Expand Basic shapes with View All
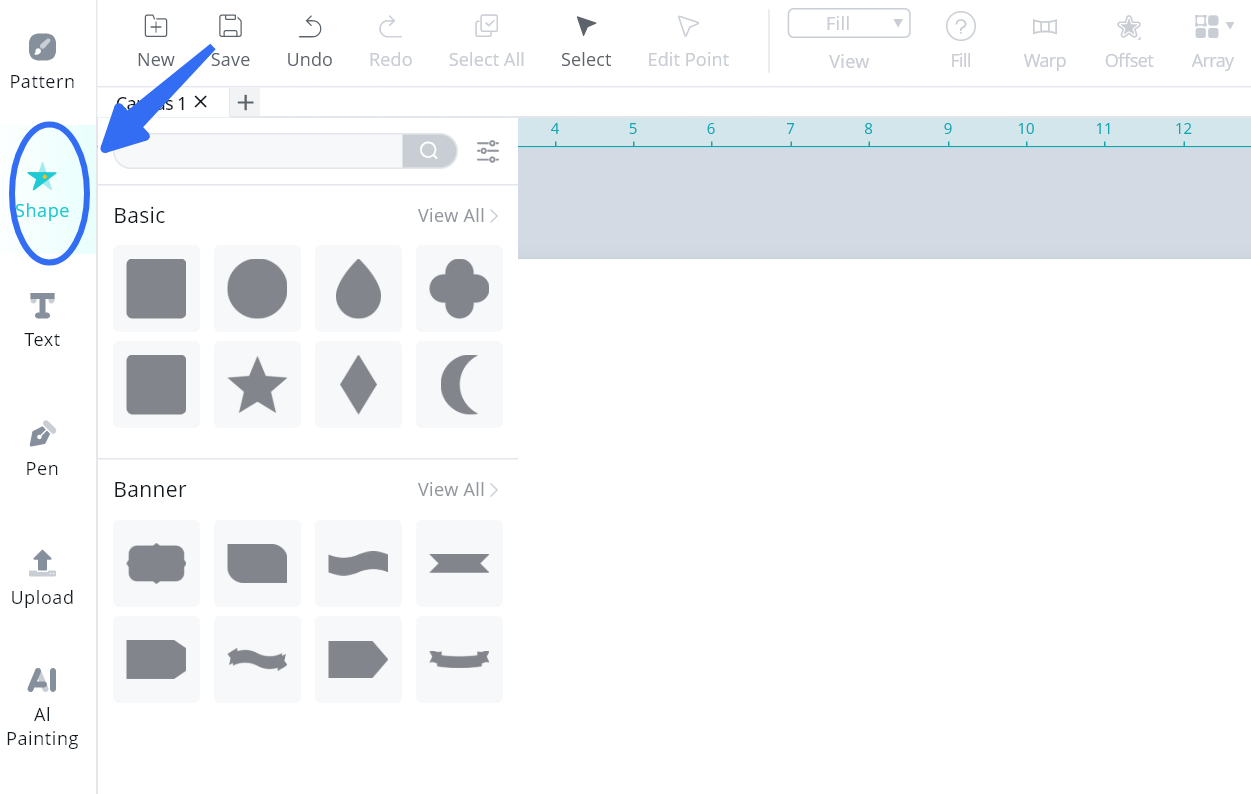Screen dimensions: 1251x794 (458, 216)
